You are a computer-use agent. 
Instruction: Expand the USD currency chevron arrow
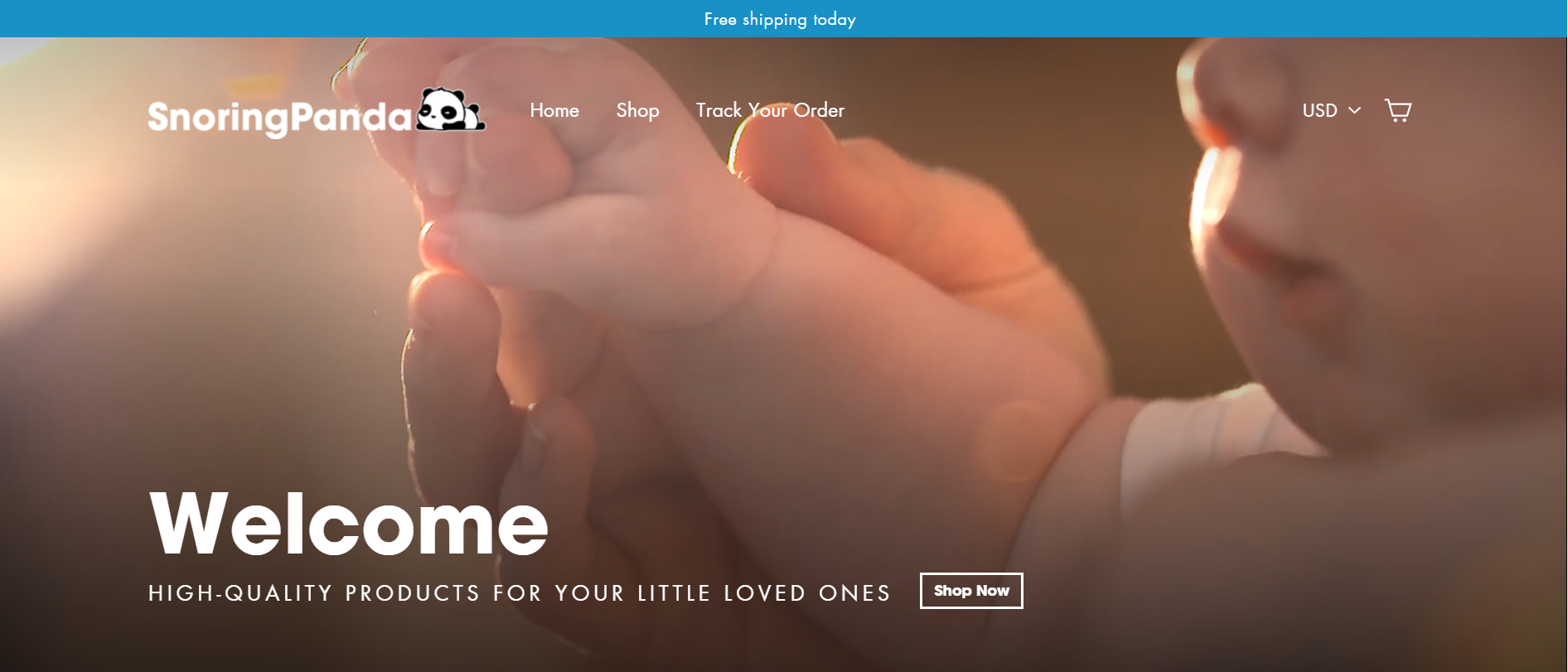[x=1354, y=110]
